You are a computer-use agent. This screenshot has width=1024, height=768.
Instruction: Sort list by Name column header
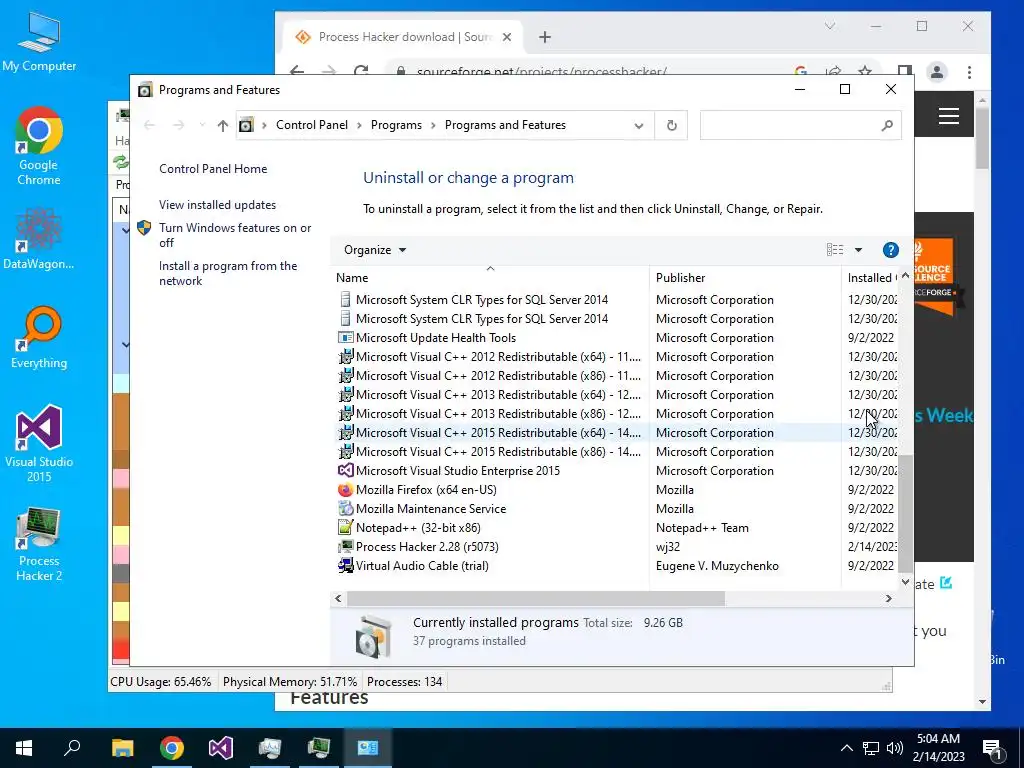[x=490, y=278]
